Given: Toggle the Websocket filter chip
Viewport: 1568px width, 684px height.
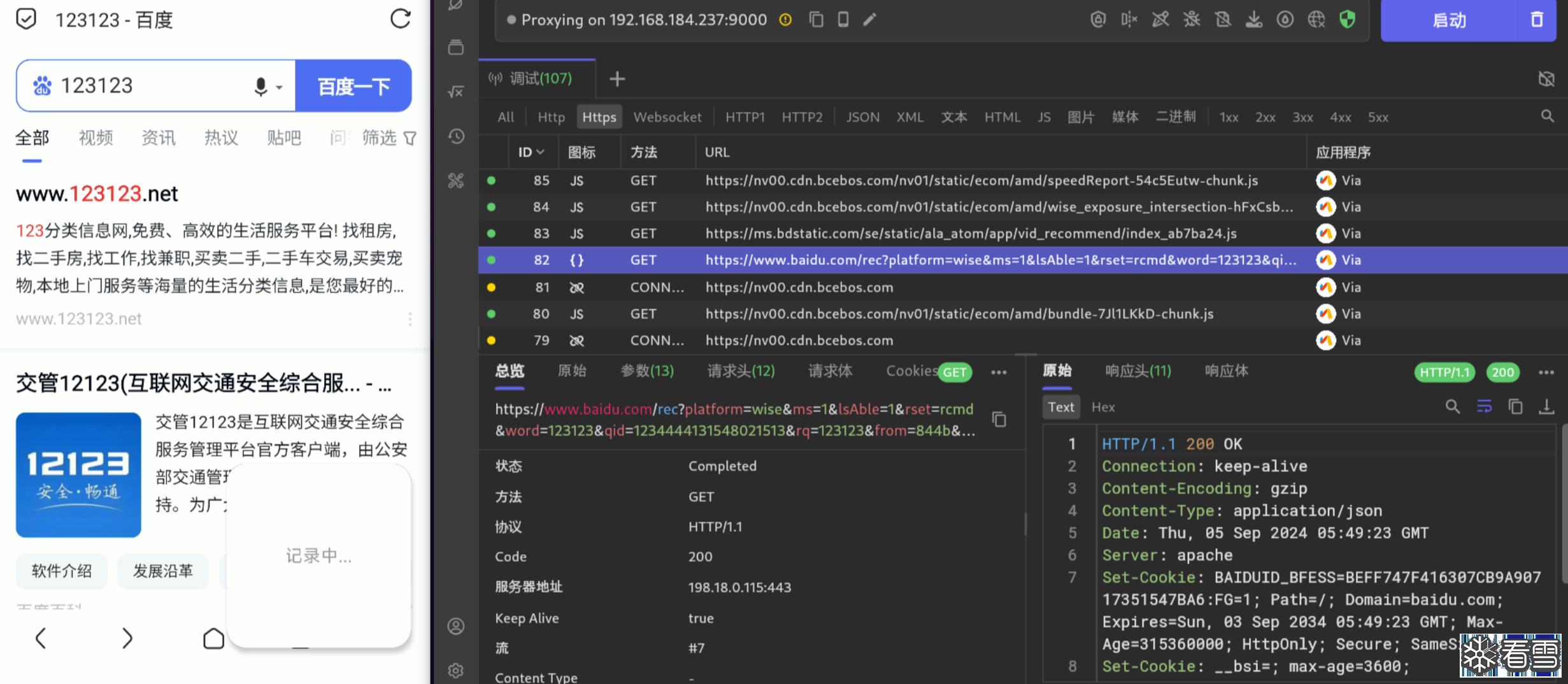Looking at the screenshot, I should (667, 117).
